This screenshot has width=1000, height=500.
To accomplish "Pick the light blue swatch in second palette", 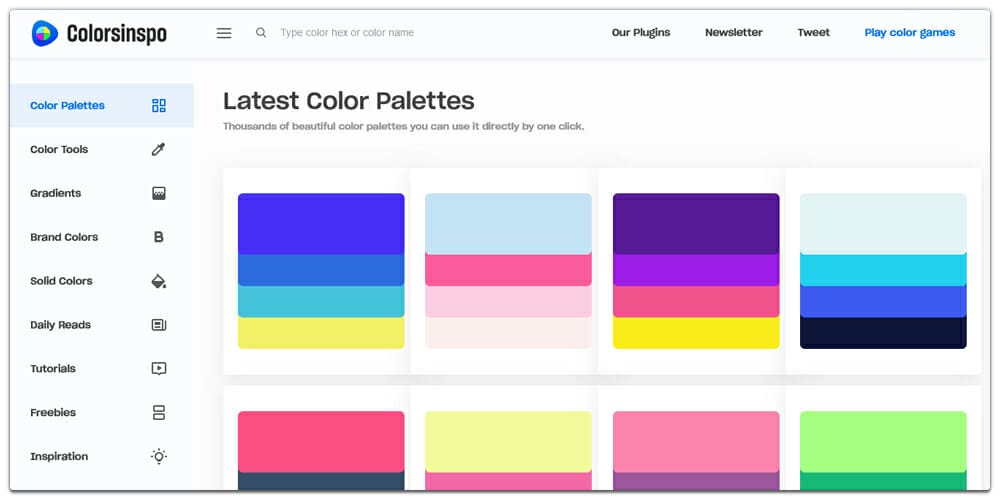I will point(508,224).
